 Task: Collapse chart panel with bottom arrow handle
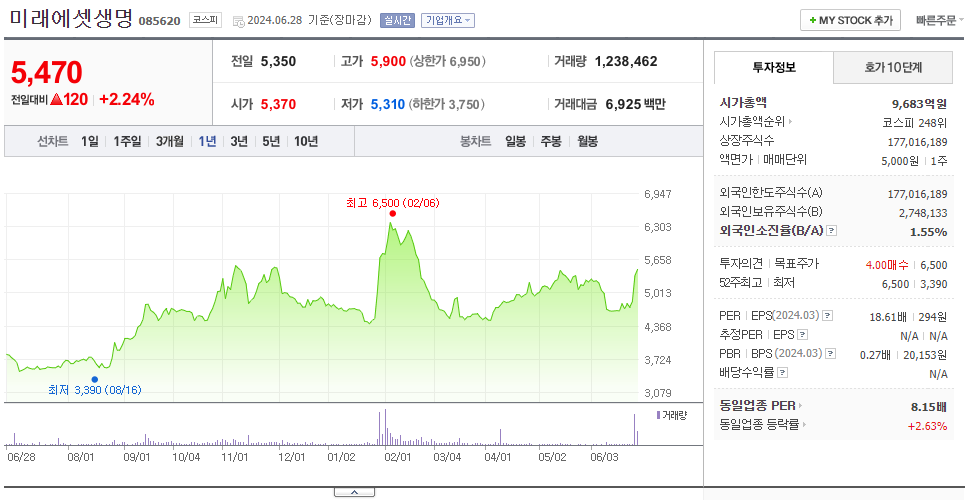[354, 492]
